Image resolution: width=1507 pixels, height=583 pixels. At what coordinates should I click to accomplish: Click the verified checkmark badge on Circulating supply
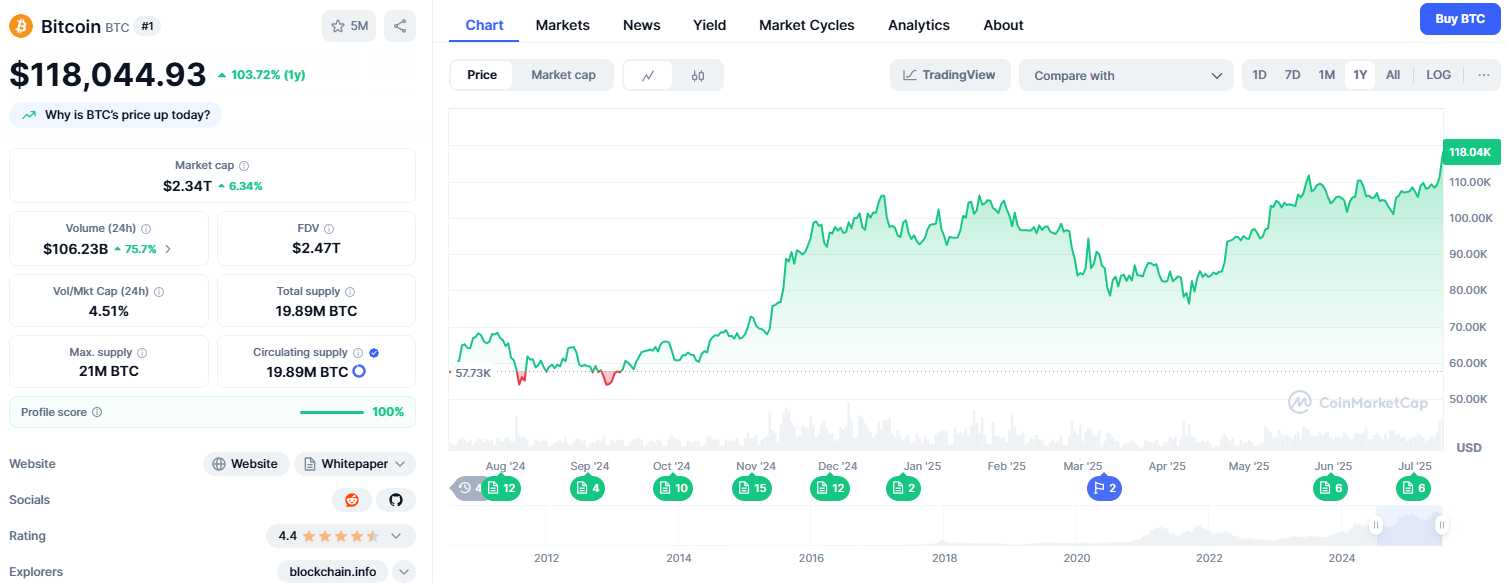(374, 353)
